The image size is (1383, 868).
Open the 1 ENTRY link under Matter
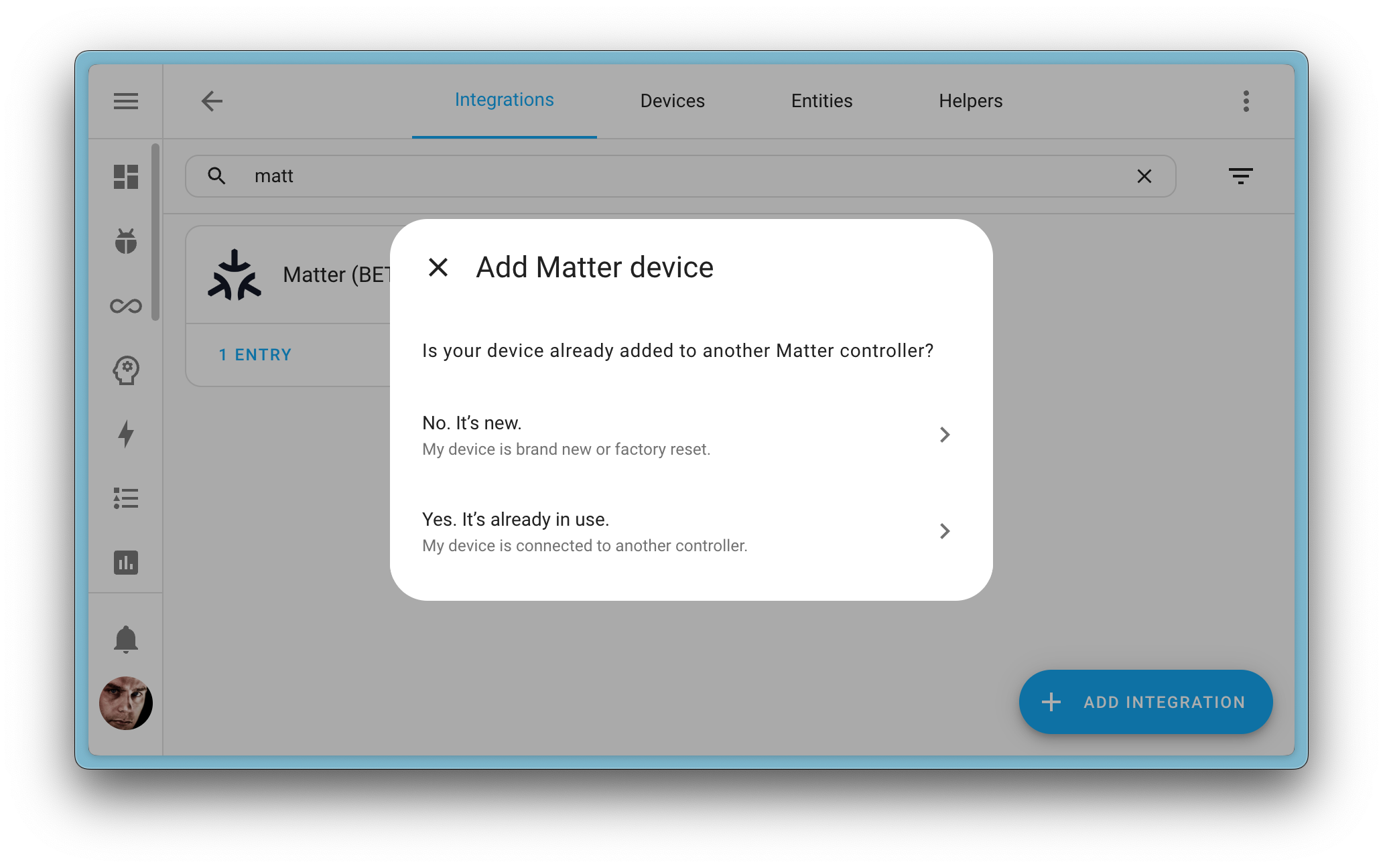tap(255, 354)
